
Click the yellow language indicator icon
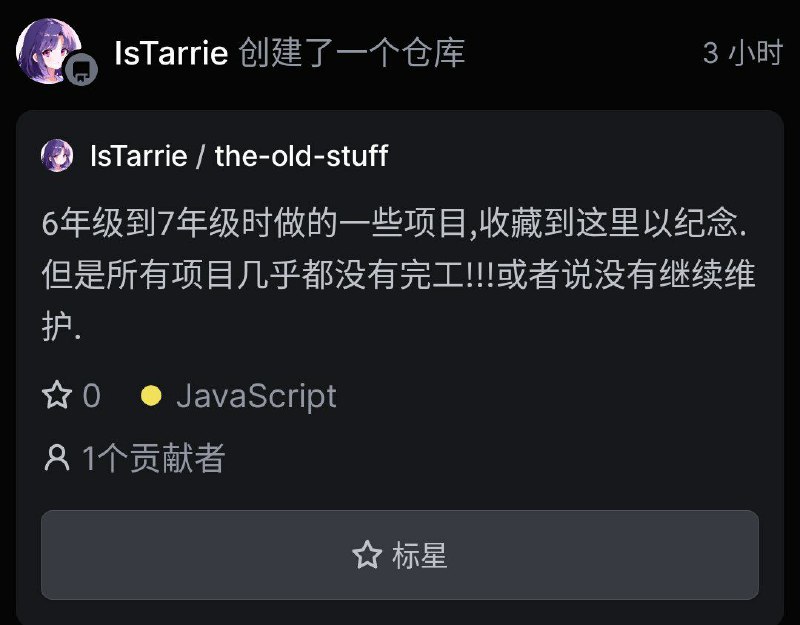[151, 396]
